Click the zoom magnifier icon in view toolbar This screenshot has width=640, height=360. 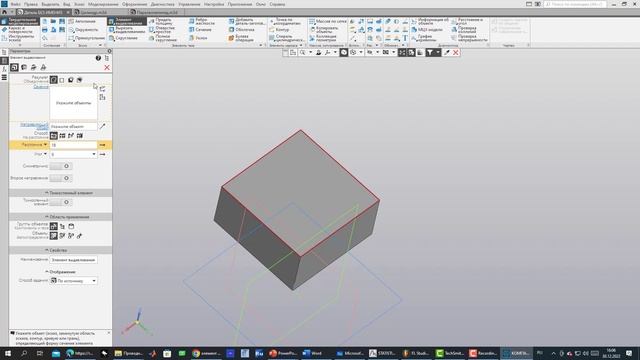pos(302,53)
